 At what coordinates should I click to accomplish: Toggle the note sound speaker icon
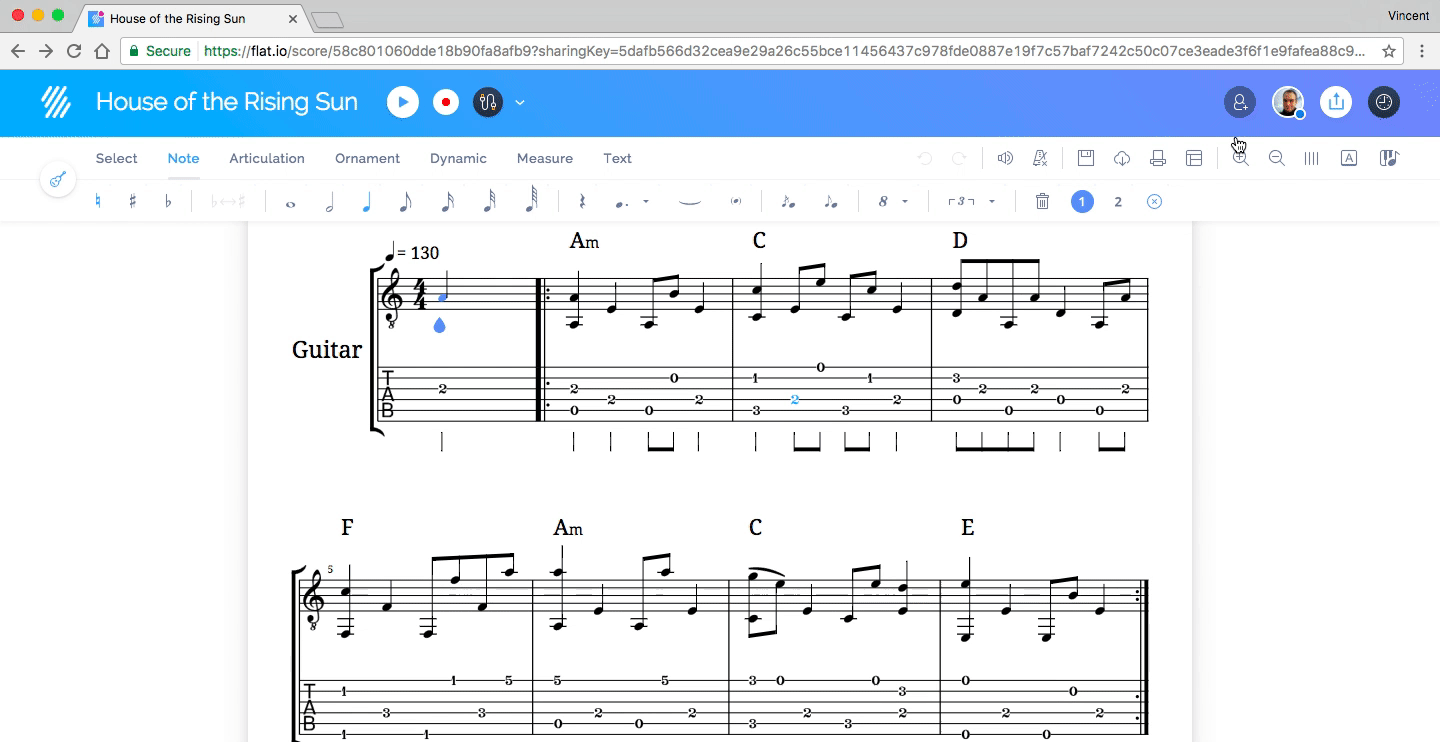tap(1005, 158)
